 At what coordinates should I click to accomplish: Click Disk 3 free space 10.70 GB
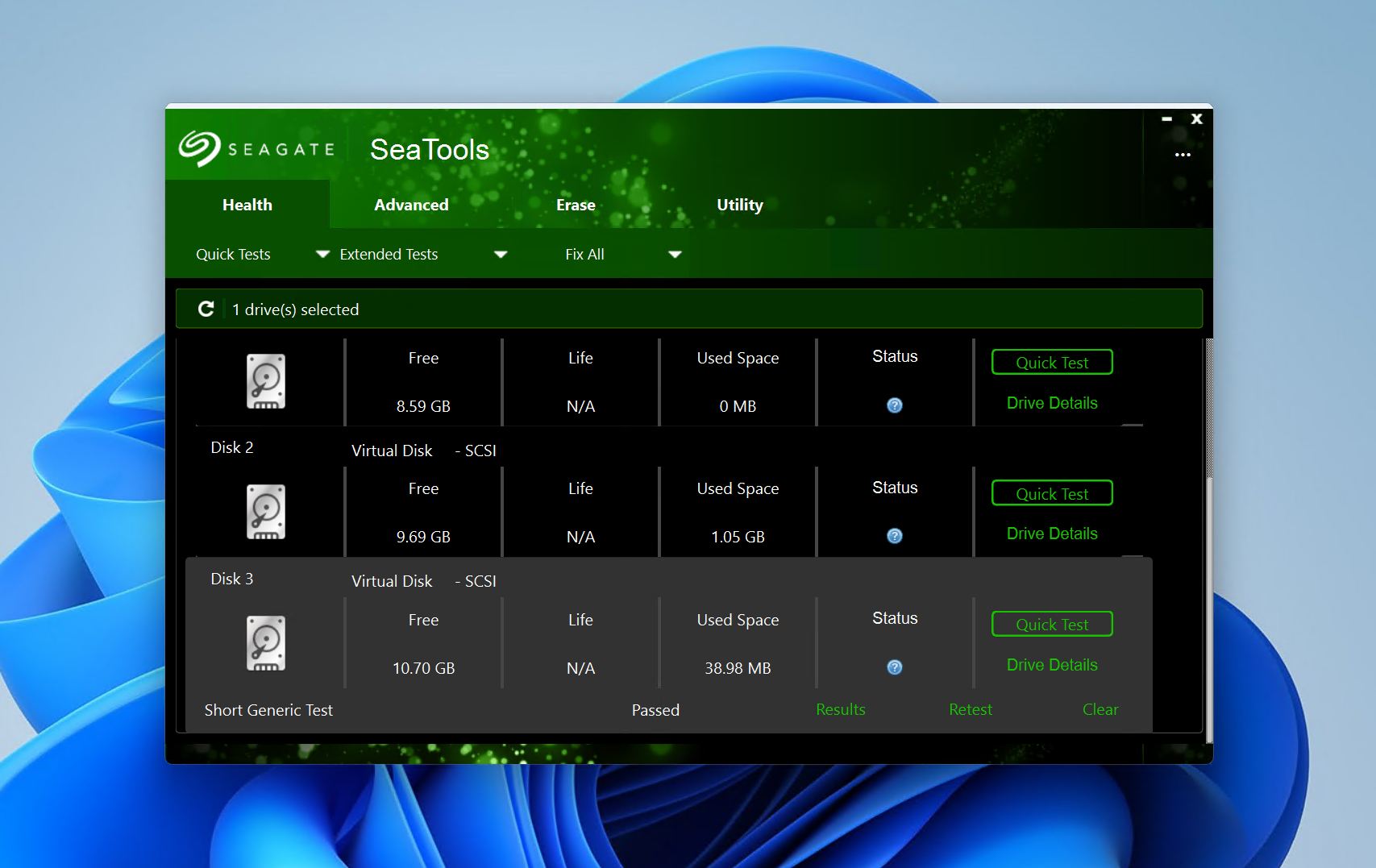pyautogui.click(x=423, y=668)
